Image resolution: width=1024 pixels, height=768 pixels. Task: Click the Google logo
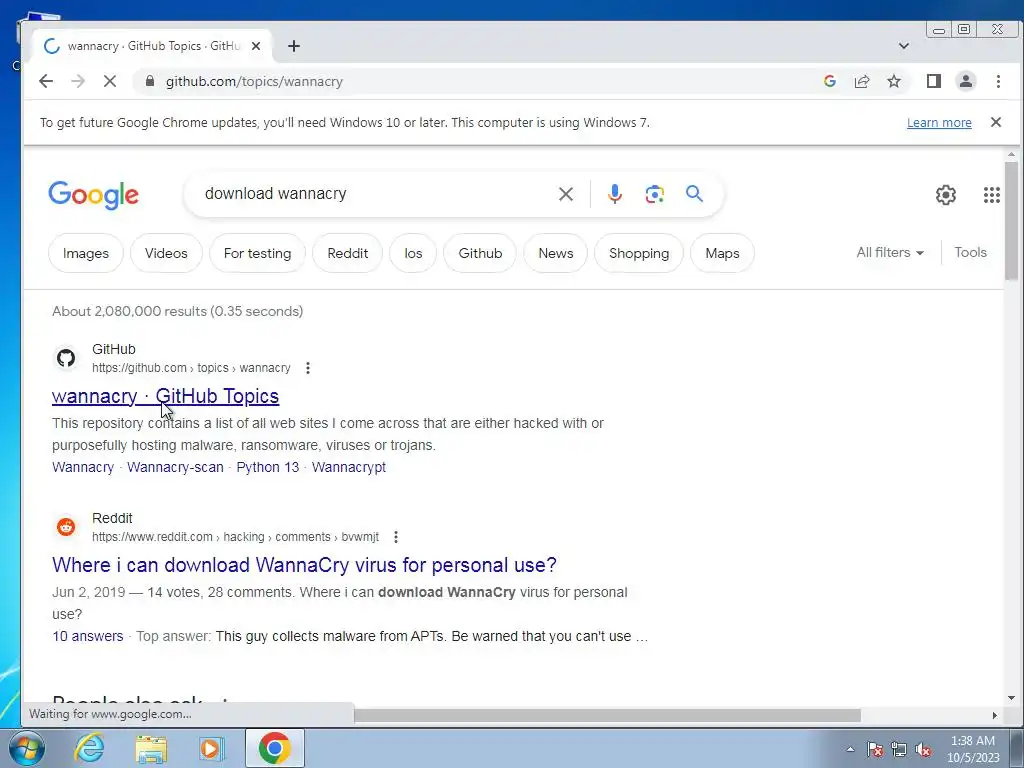(x=93, y=195)
